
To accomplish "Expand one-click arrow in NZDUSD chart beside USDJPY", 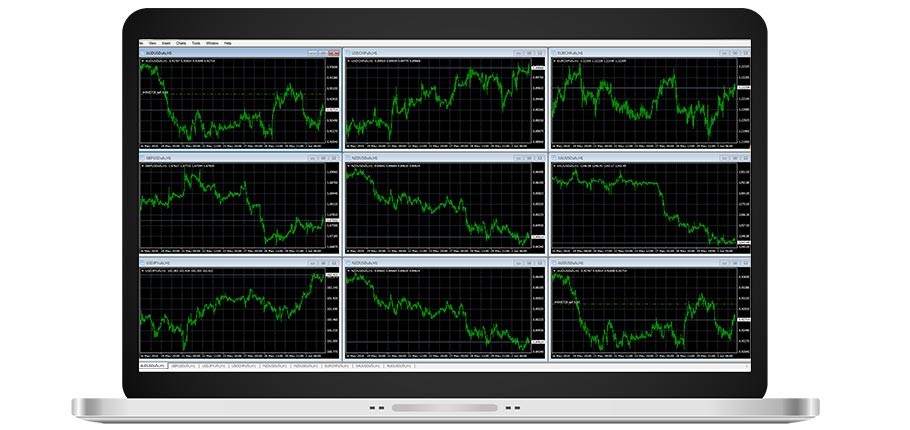I will (348, 270).
